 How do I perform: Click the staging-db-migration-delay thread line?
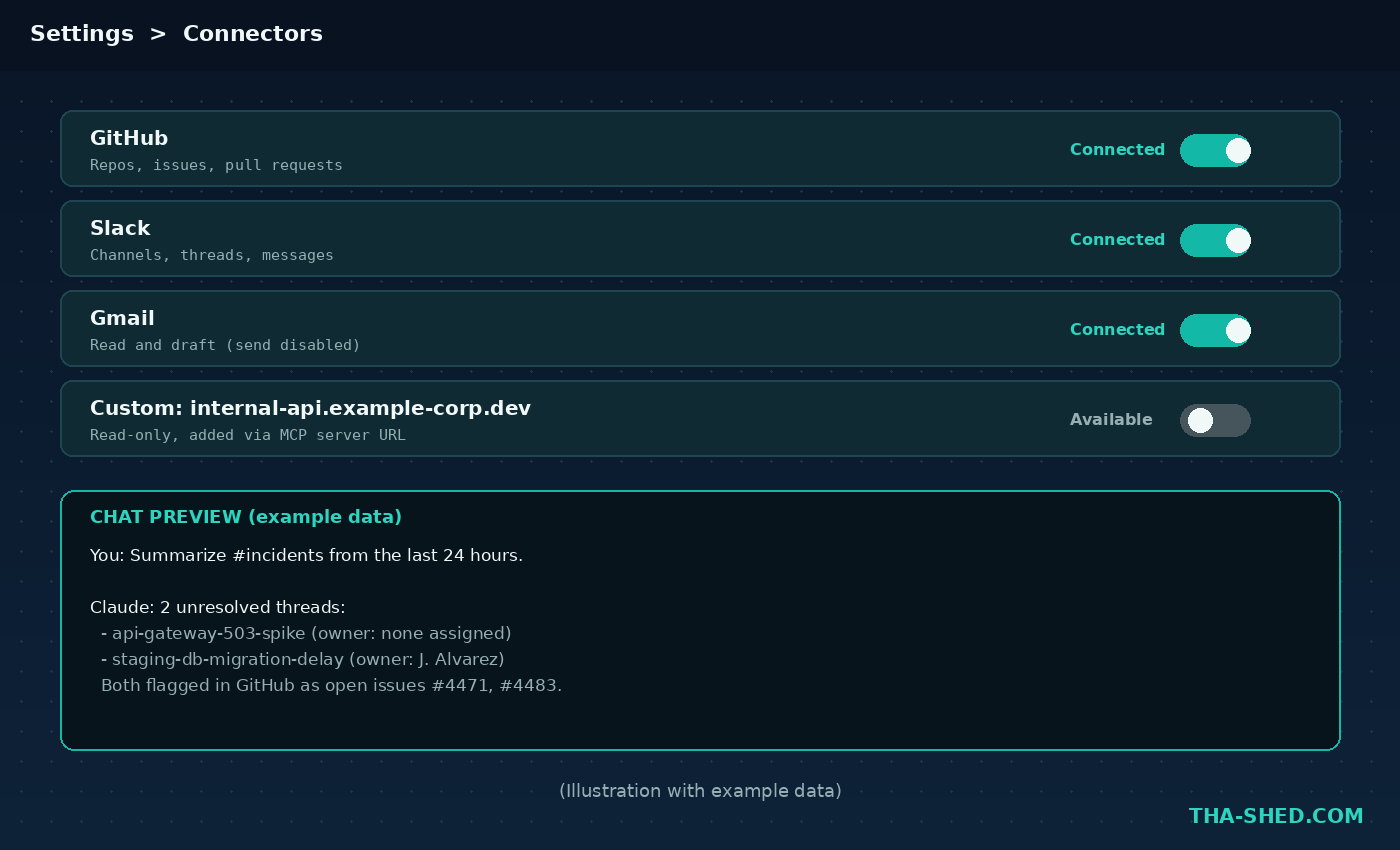[x=303, y=659]
